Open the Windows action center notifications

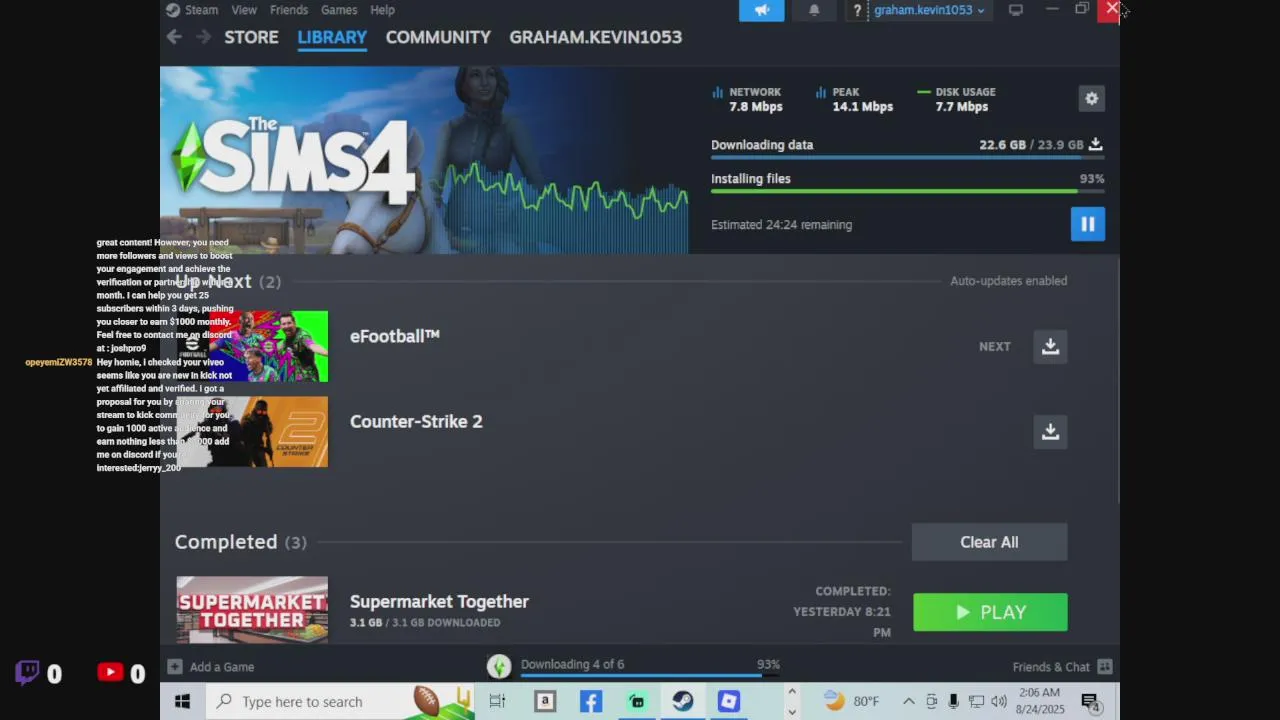coord(1091,702)
